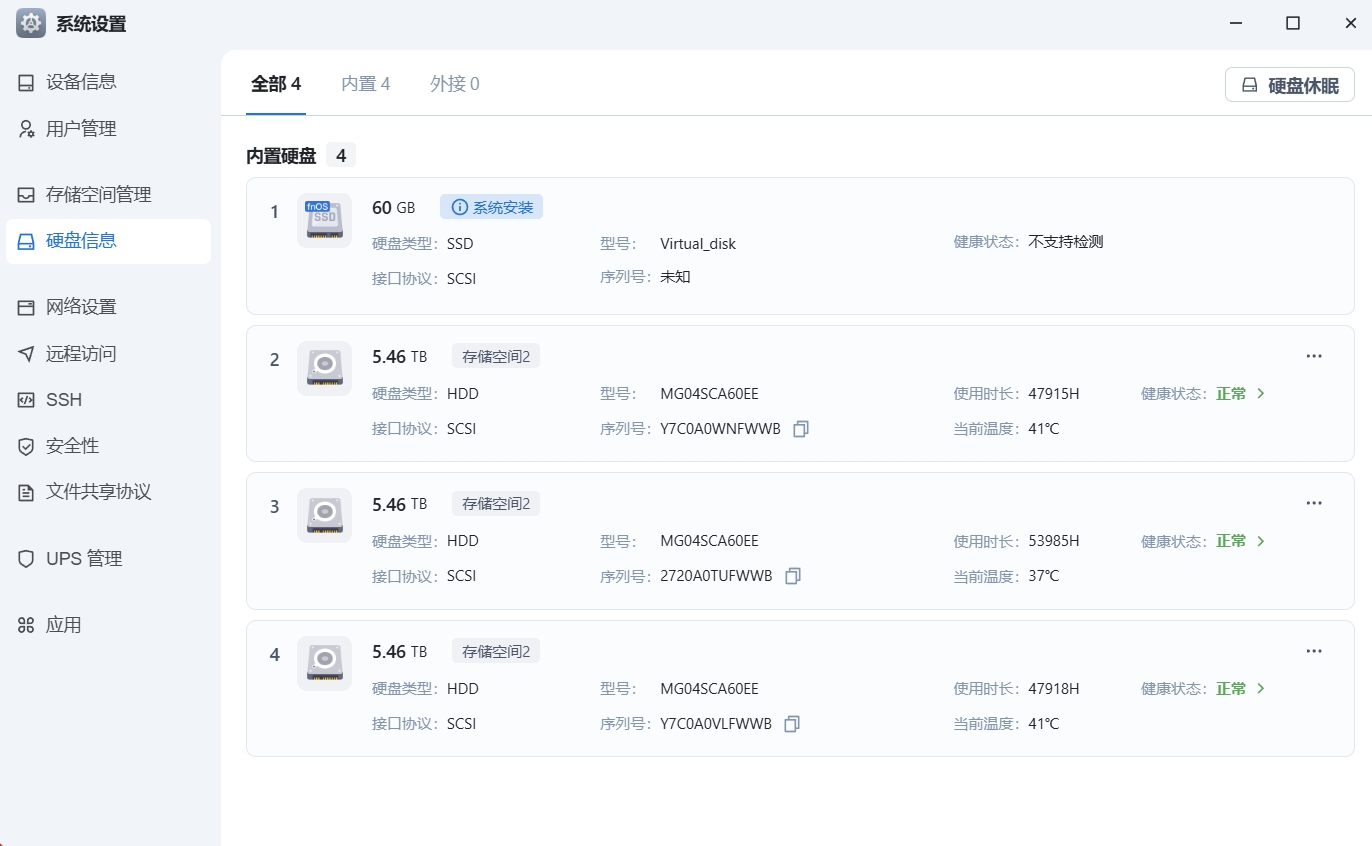Open 文件共享协议 settings

click(108, 492)
